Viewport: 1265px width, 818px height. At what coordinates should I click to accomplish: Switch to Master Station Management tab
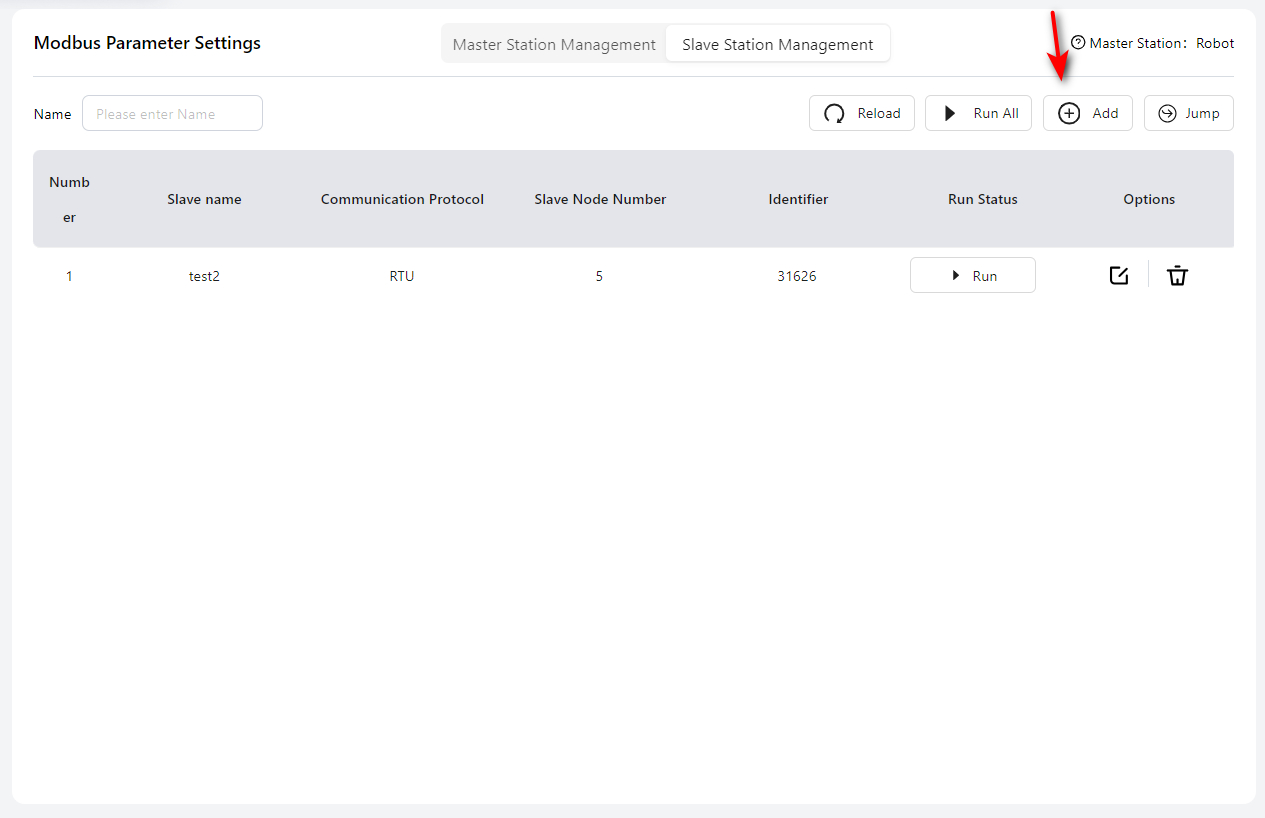click(x=554, y=44)
